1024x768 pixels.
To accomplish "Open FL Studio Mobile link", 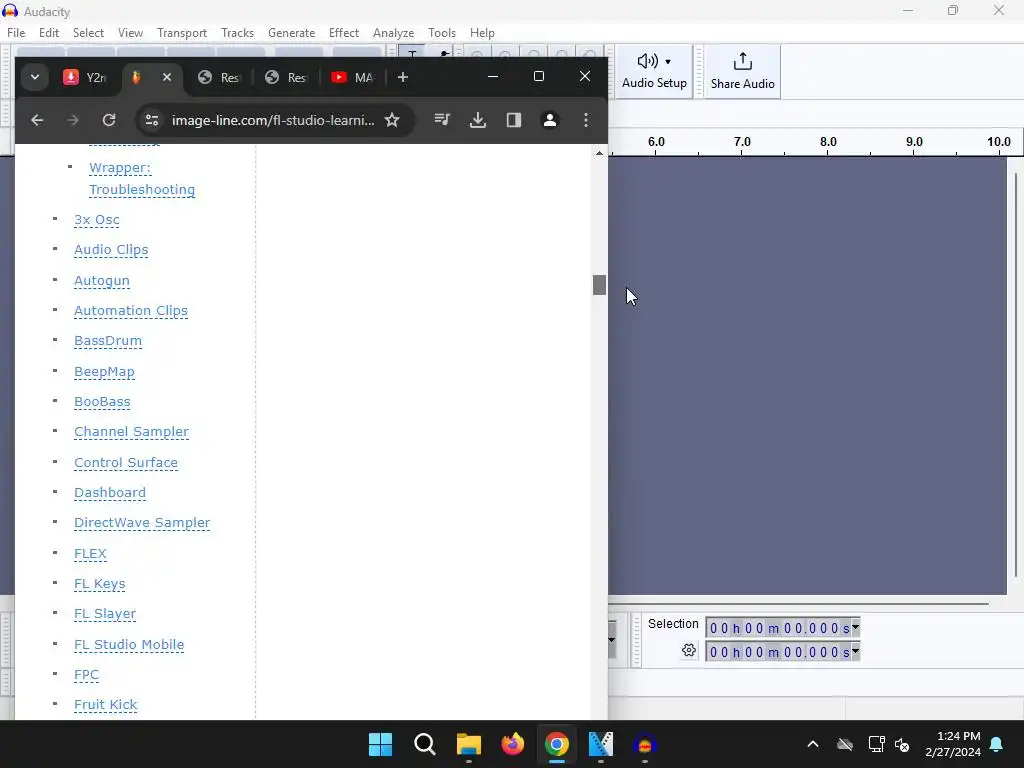I will (129, 644).
